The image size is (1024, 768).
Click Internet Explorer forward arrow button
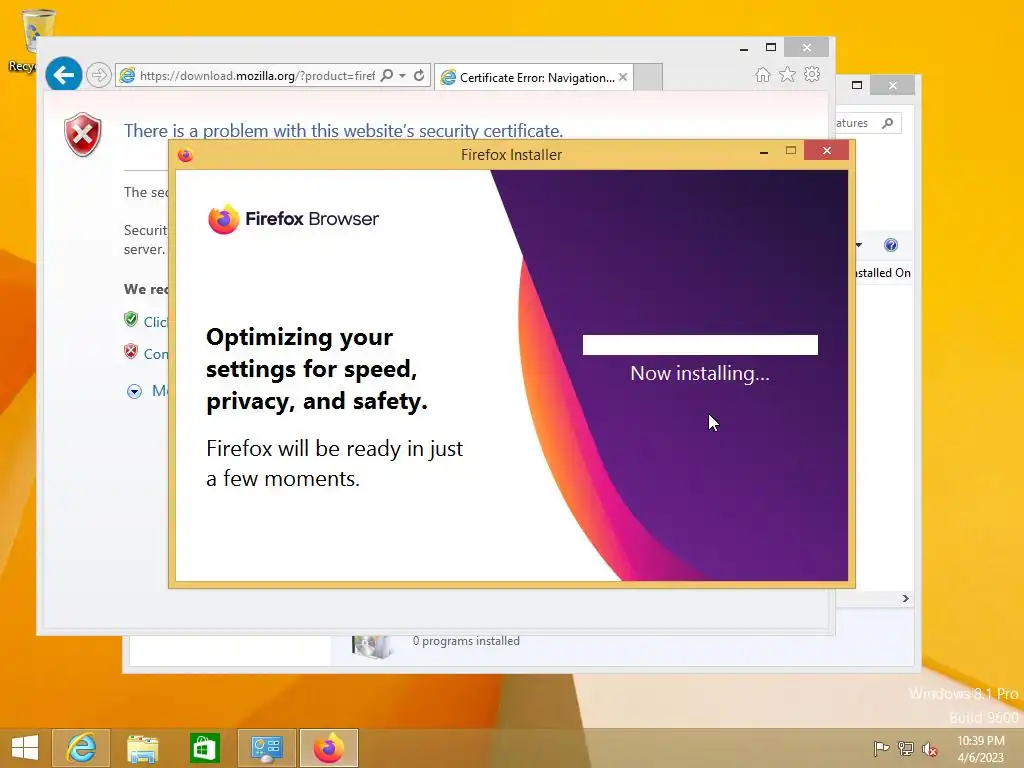[99, 75]
